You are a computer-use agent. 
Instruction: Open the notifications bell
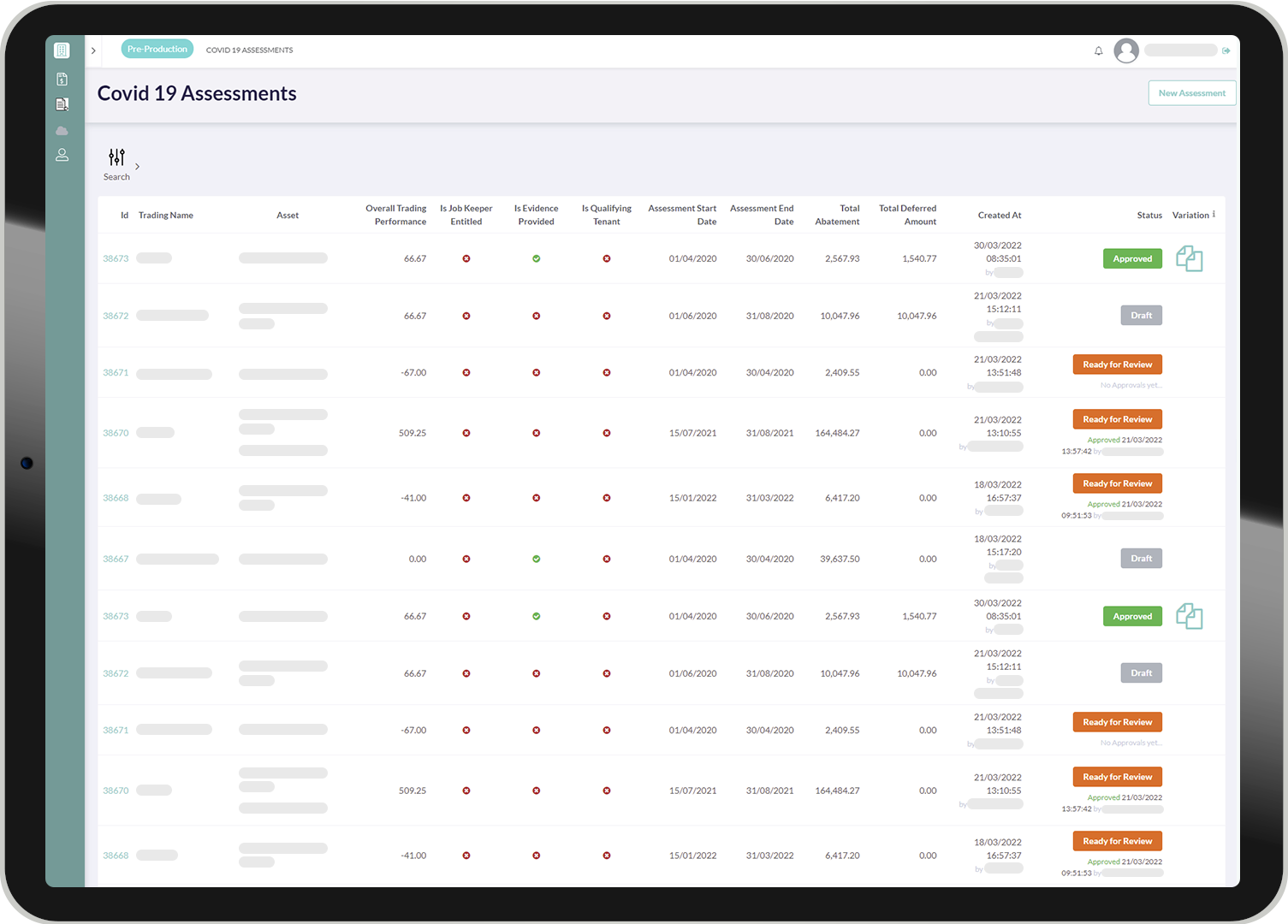tap(1098, 51)
